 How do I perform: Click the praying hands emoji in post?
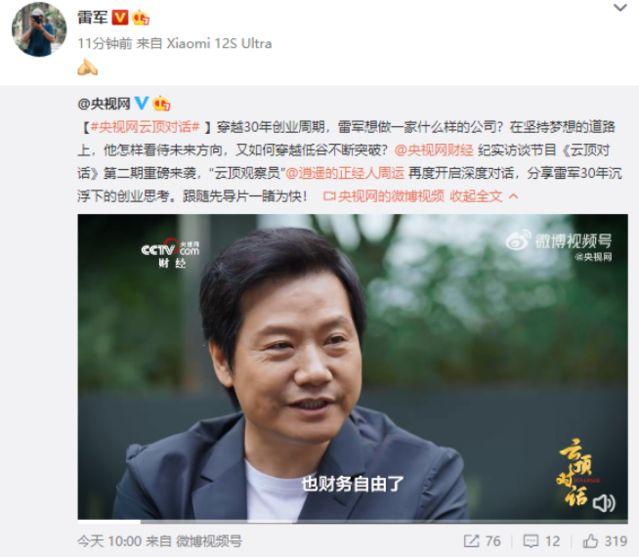88,67
